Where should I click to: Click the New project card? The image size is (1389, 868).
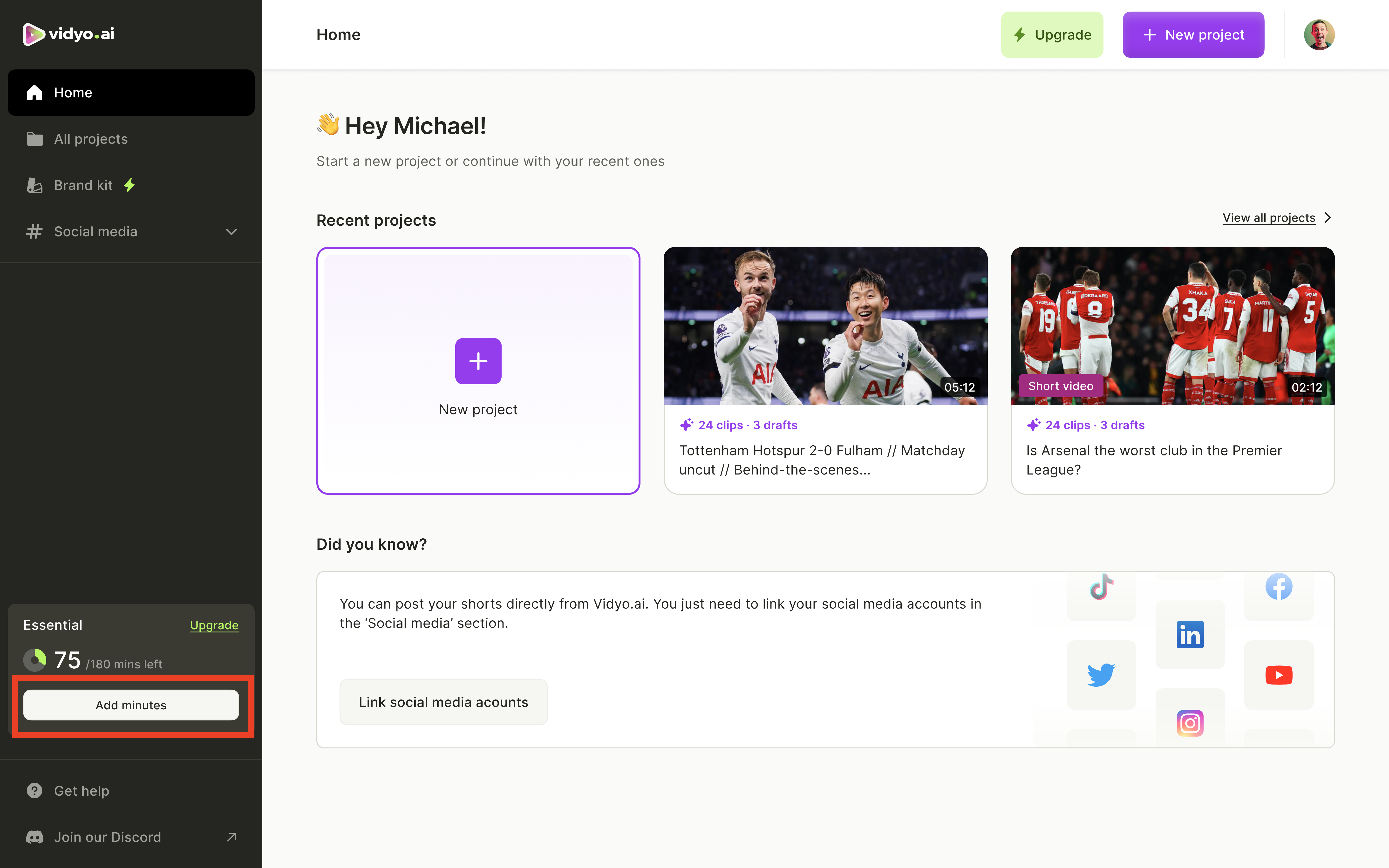(x=478, y=370)
